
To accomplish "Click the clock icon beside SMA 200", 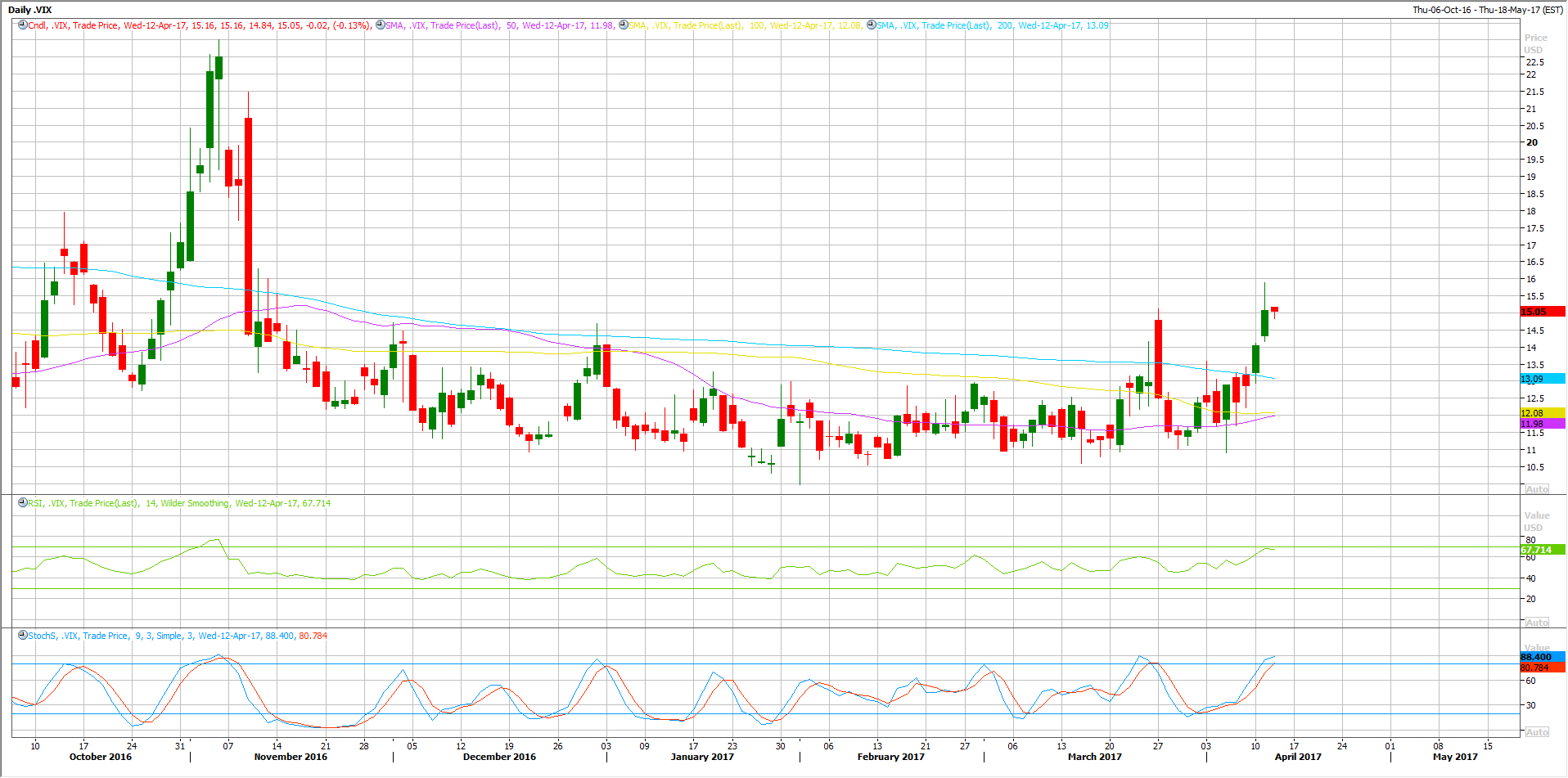I will click(x=872, y=25).
